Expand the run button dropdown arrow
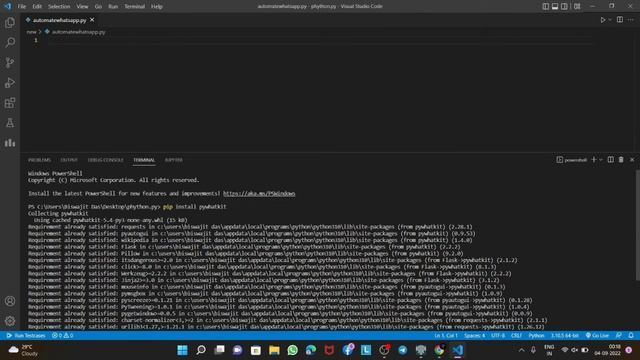This screenshot has width=640, height=360. 610,20
